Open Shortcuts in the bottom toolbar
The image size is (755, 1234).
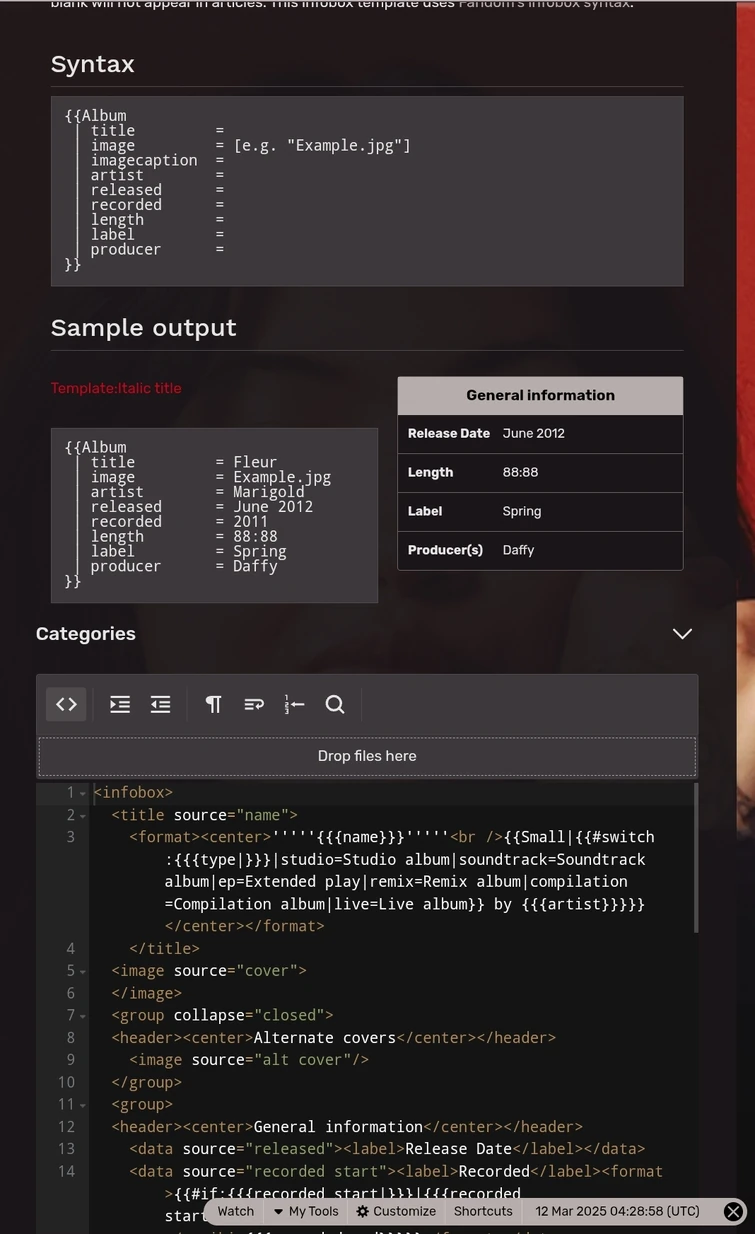click(x=483, y=1211)
